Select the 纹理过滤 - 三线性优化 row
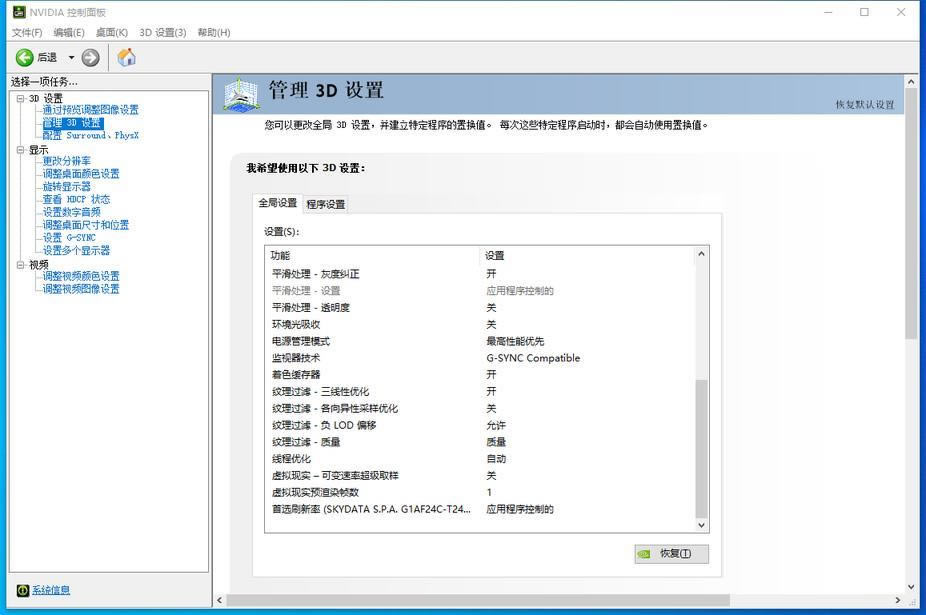 click(x=481, y=392)
